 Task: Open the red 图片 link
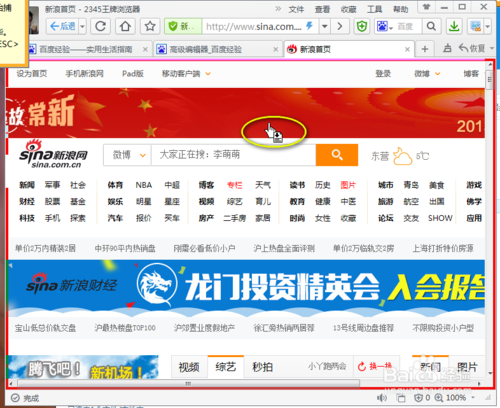tap(348, 185)
